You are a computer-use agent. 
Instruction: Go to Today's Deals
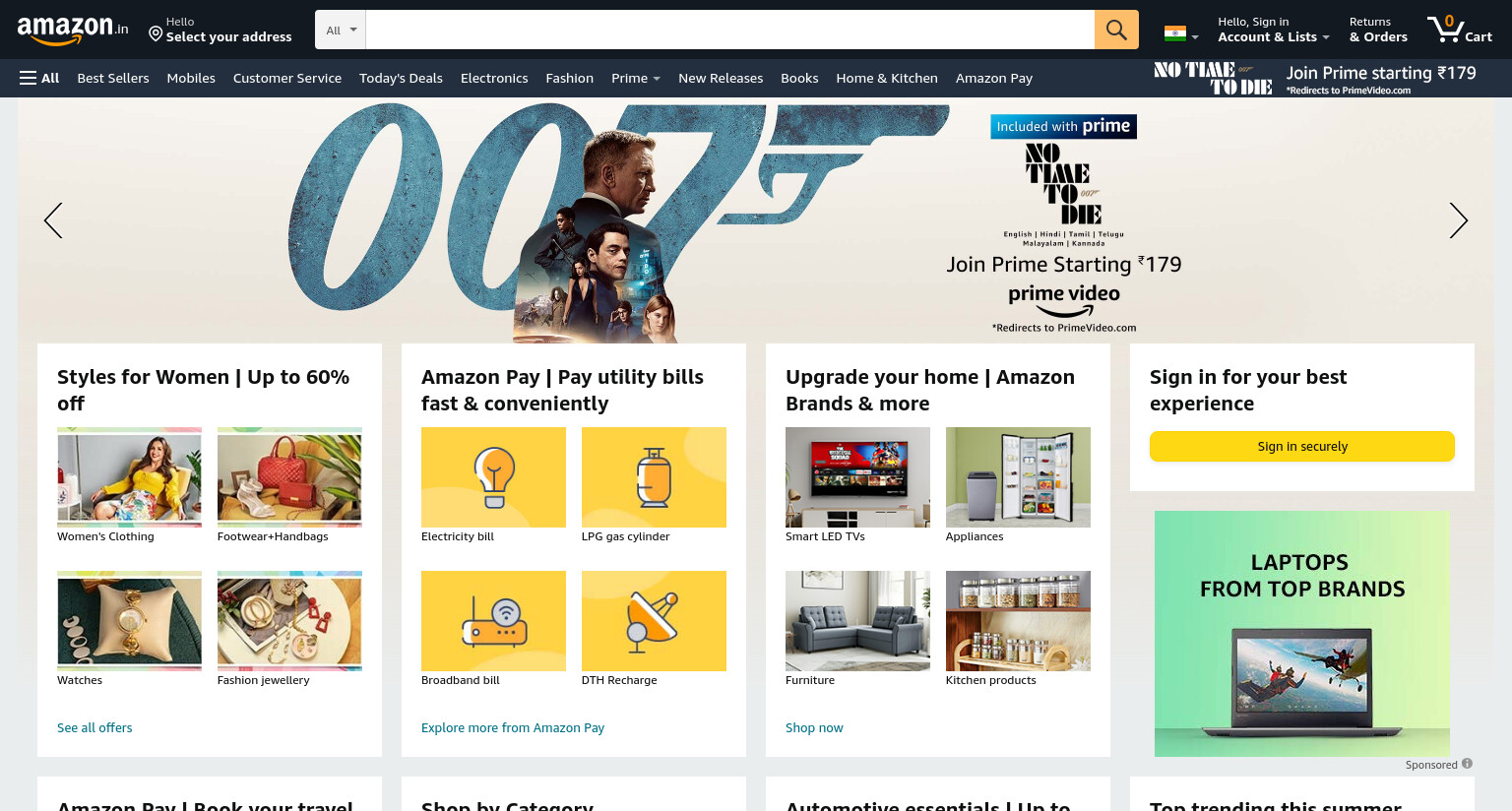point(401,78)
